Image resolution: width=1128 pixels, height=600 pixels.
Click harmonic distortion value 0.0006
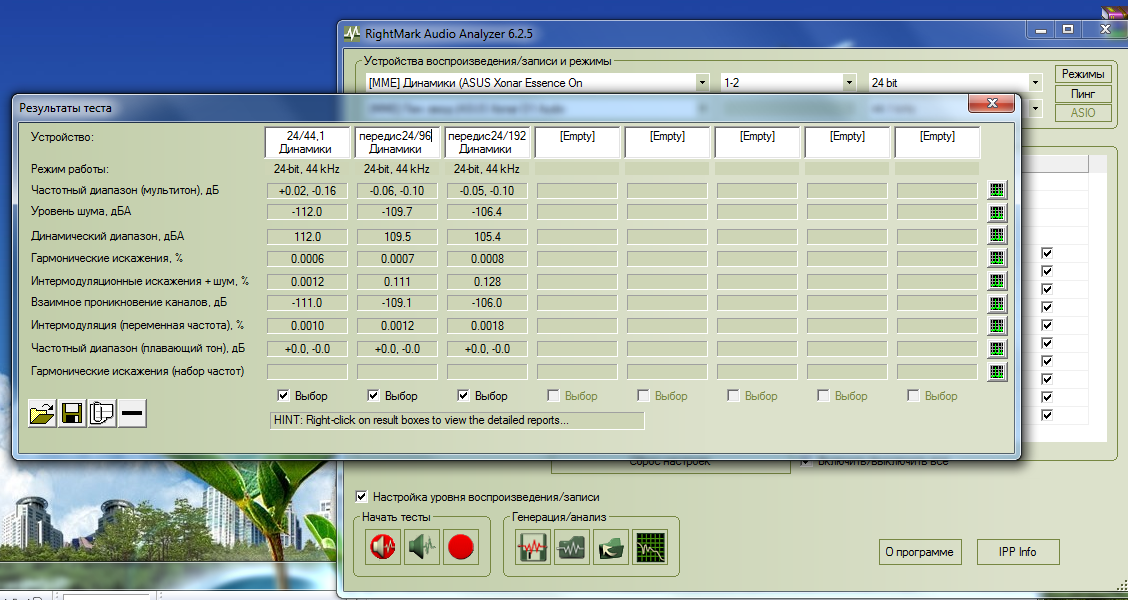[x=307, y=258]
